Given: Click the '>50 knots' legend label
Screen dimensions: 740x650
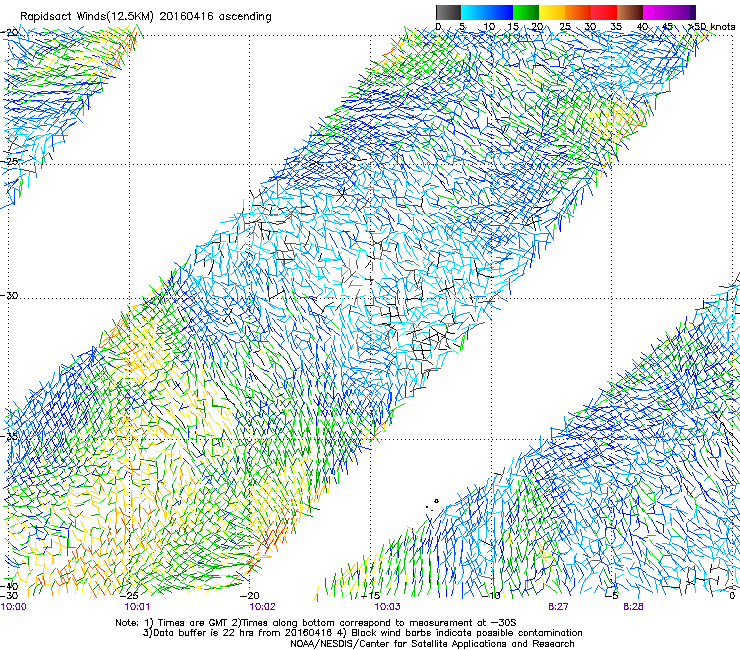Looking at the screenshot, I should tap(711, 27).
